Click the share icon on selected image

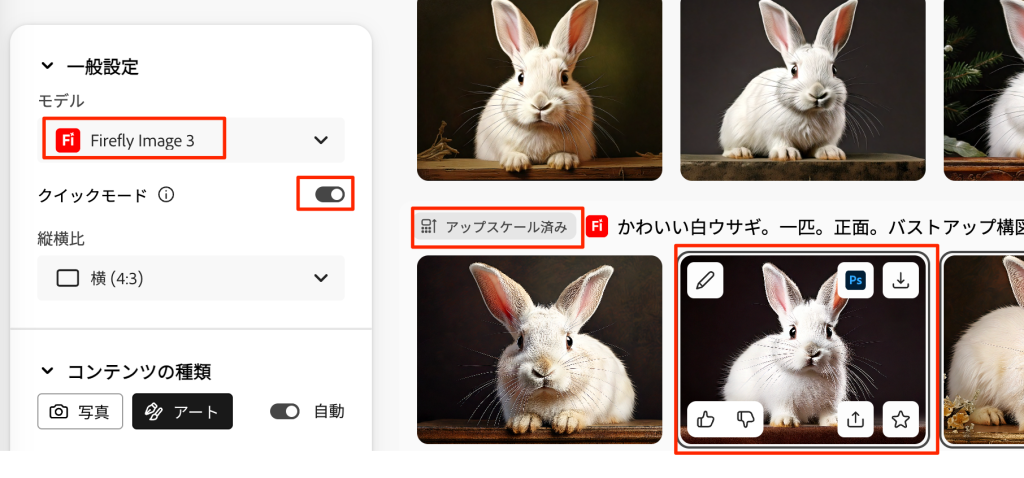coord(855,419)
